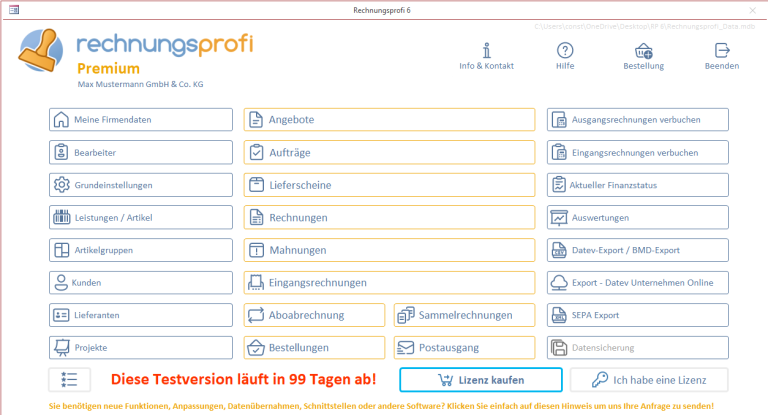Click the Auswertungen chart icon
The height and width of the screenshot is (415, 768).
[559, 217]
